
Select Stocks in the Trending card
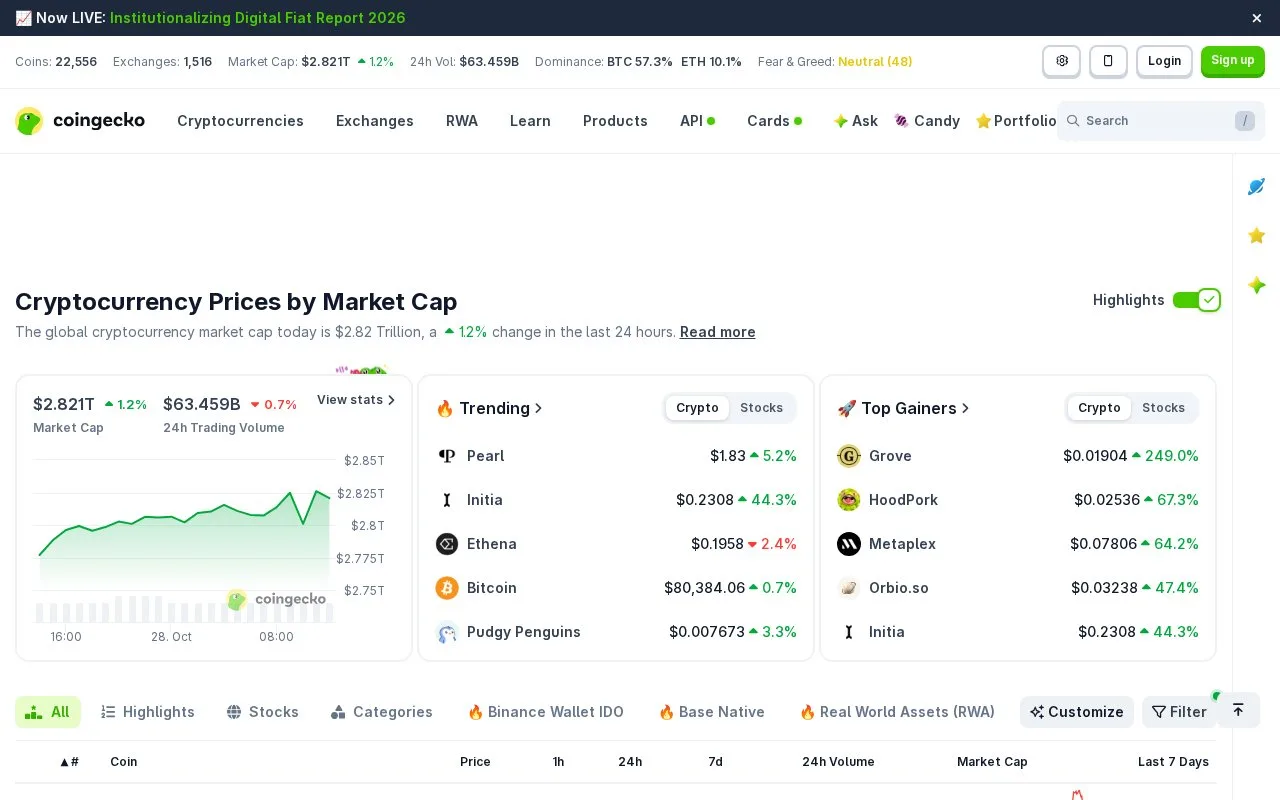coord(761,408)
